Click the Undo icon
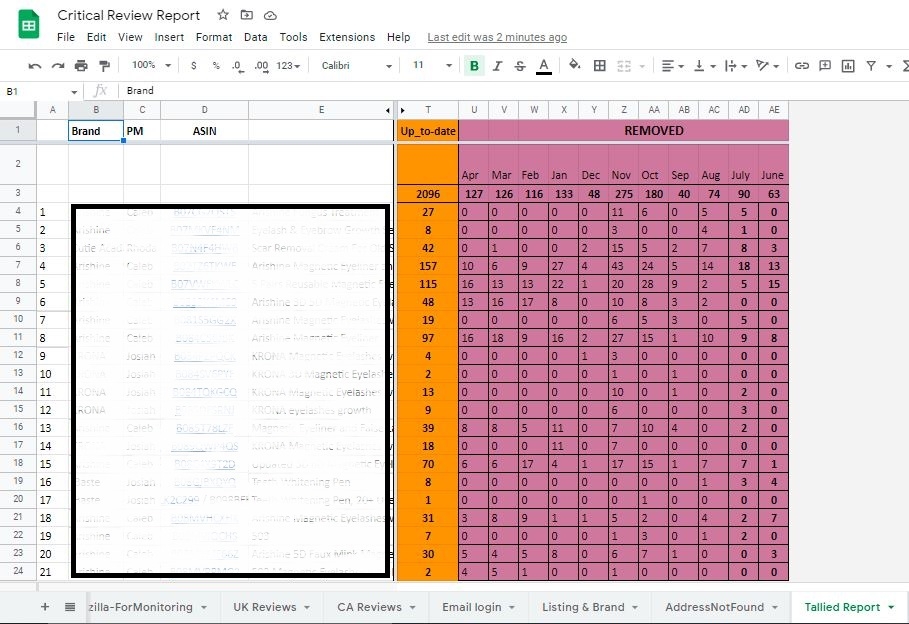Image resolution: width=909 pixels, height=624 pixels. click(x=35, y=66)
